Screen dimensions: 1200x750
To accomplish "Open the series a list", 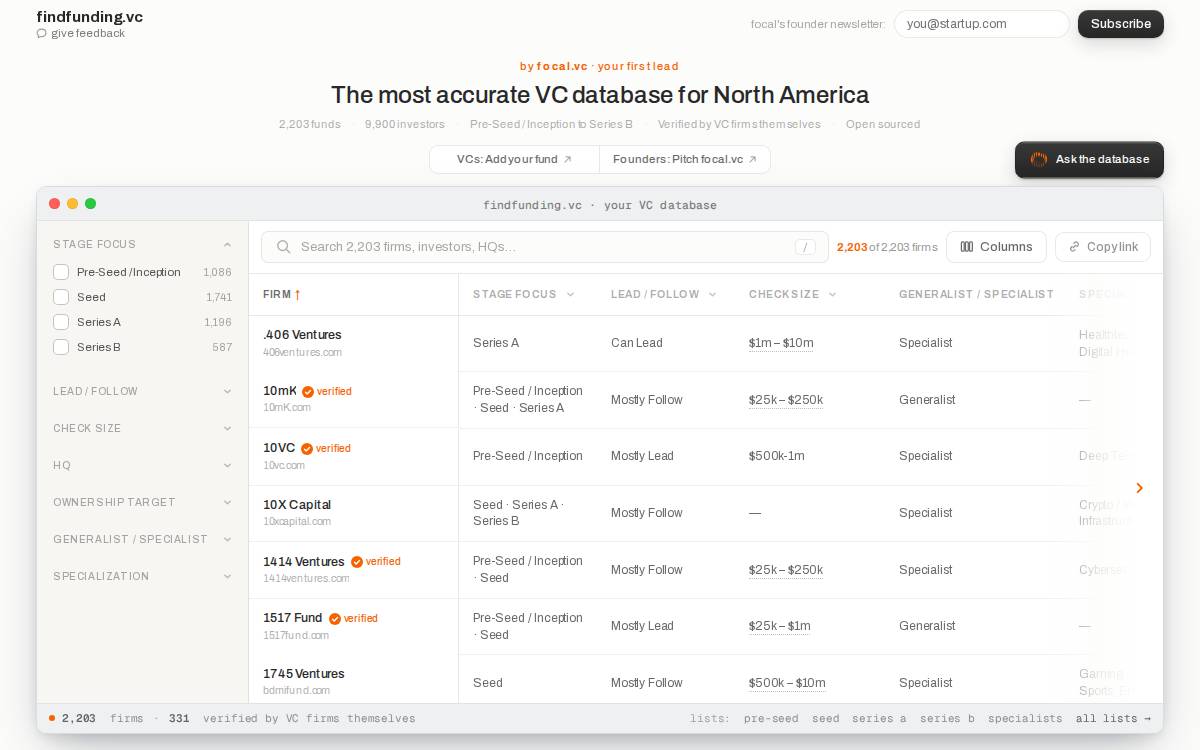I will (879, 718).
